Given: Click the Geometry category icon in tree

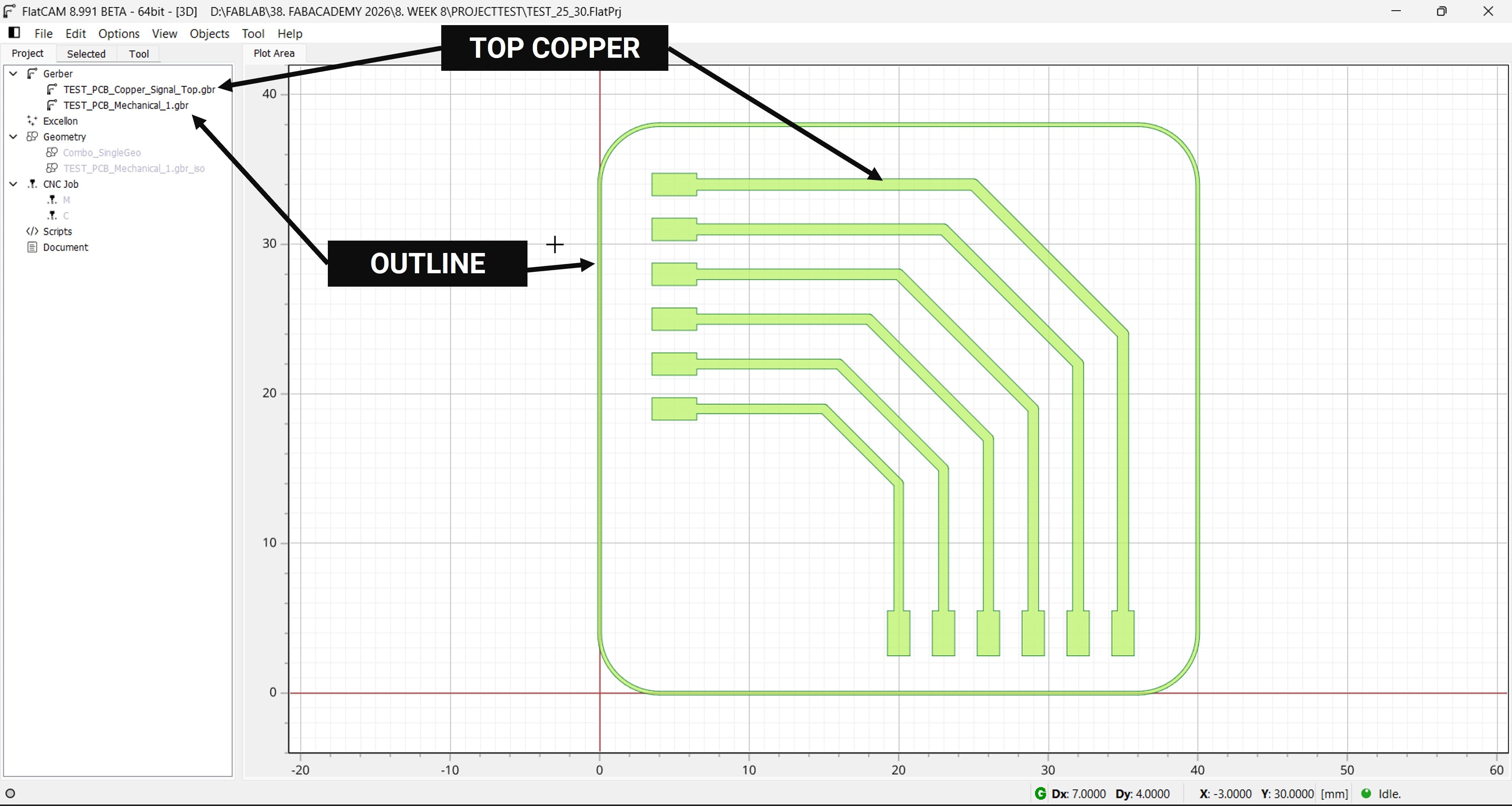Looking at the screenshot, I should 32,136.
